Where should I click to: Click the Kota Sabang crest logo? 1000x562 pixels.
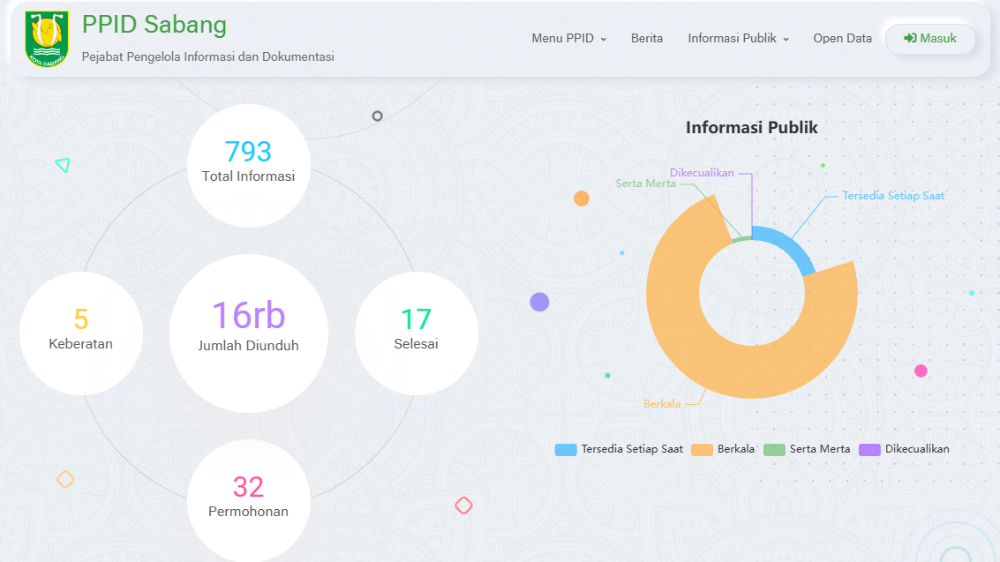pyautogui.click(x=47, y=40)
